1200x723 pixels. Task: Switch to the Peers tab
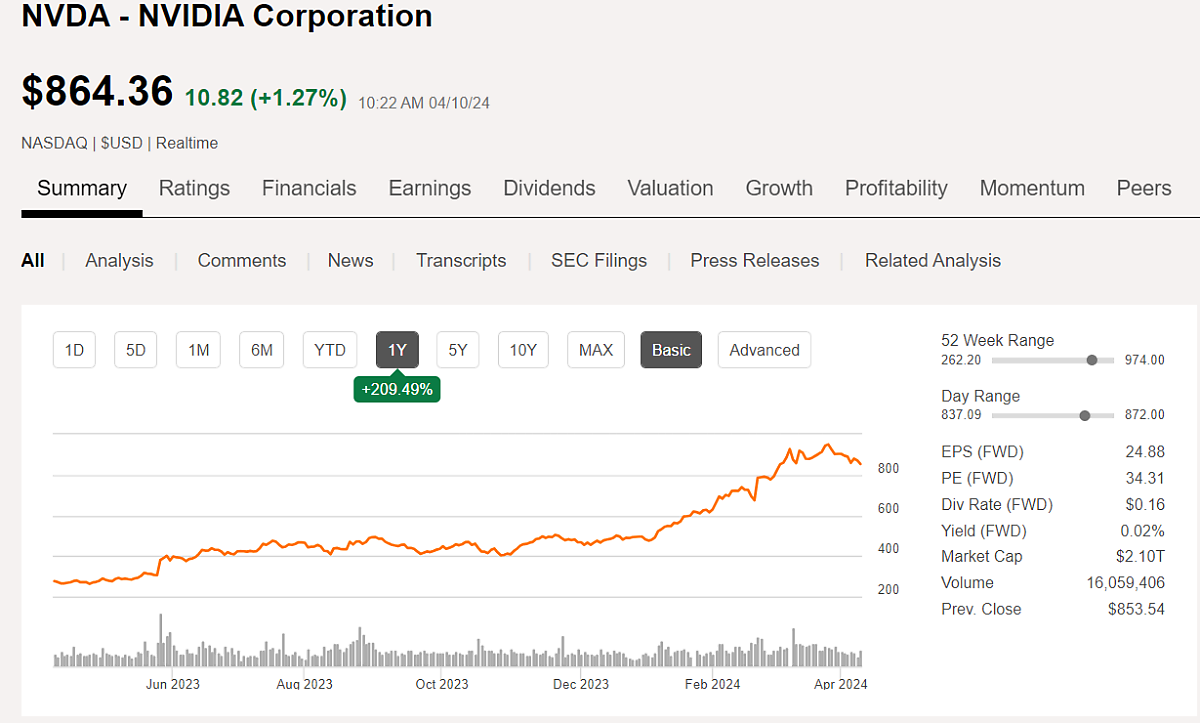click(1144, 188)
